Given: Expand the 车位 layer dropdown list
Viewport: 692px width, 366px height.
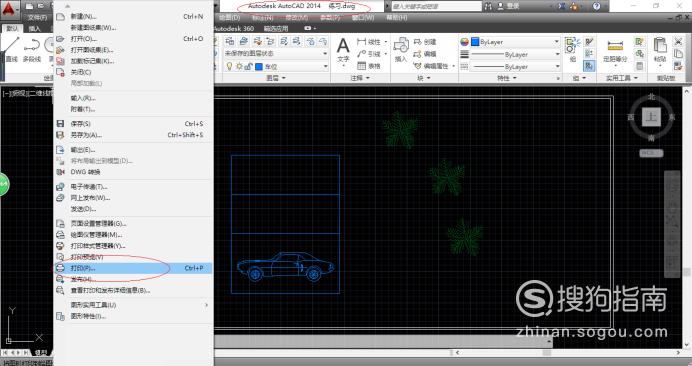Looking at the screenshot, I should [326, 67].
